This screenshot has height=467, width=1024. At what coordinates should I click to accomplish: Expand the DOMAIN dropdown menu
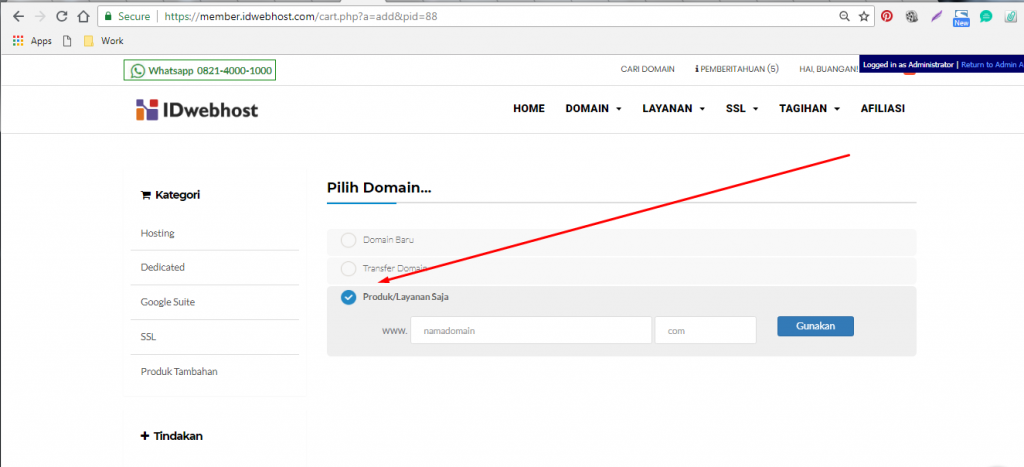pyautogui.click(x=593, y=109)
